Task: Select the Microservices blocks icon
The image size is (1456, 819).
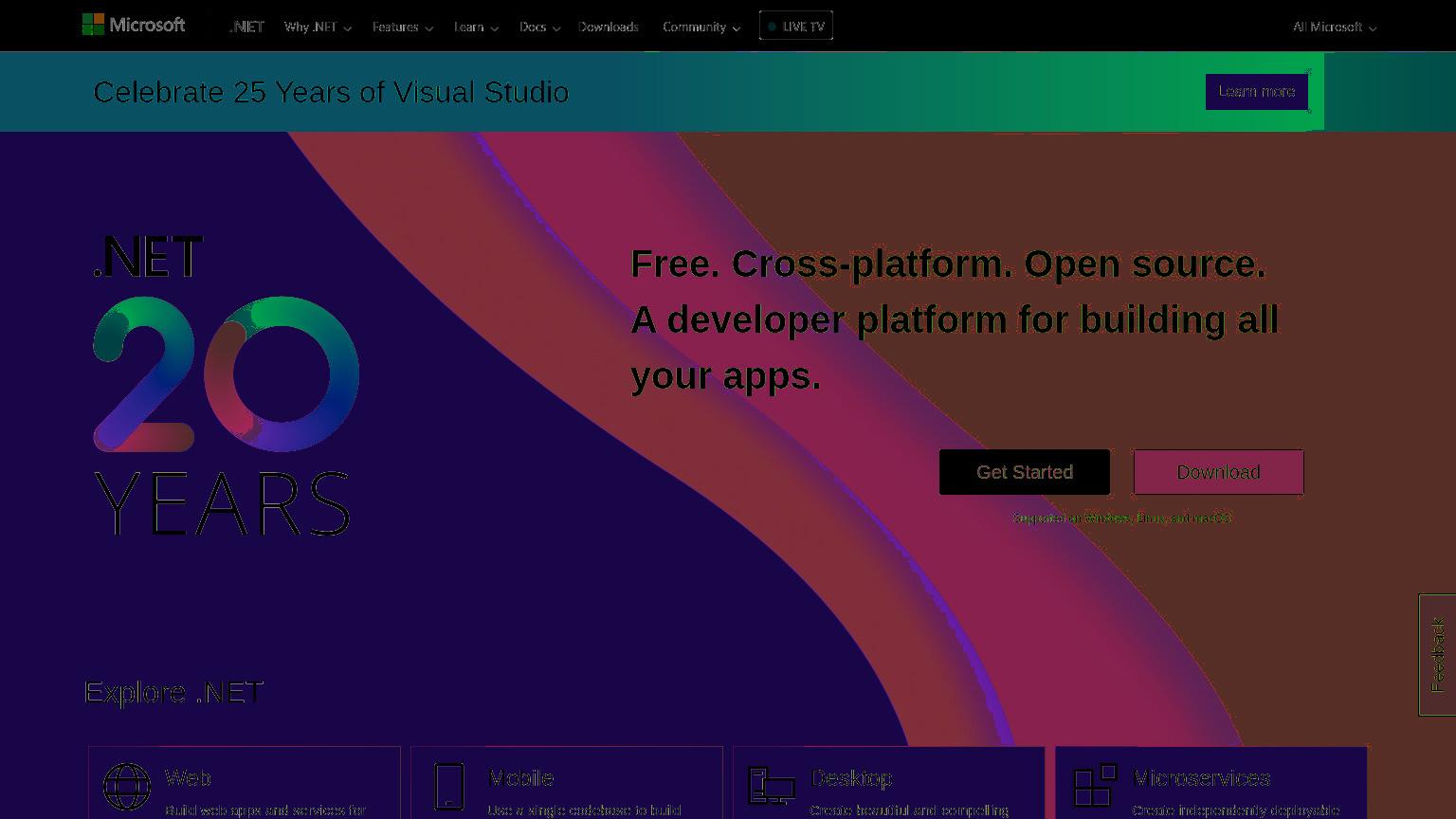Action: [x=1095, y=786]
